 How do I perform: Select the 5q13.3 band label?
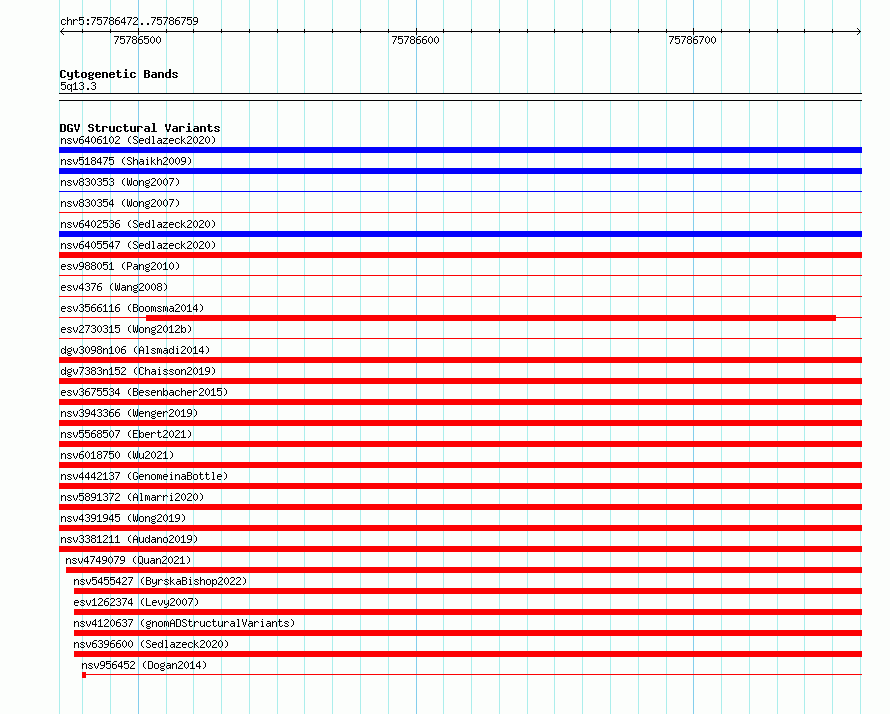click(x=78, y=87)
